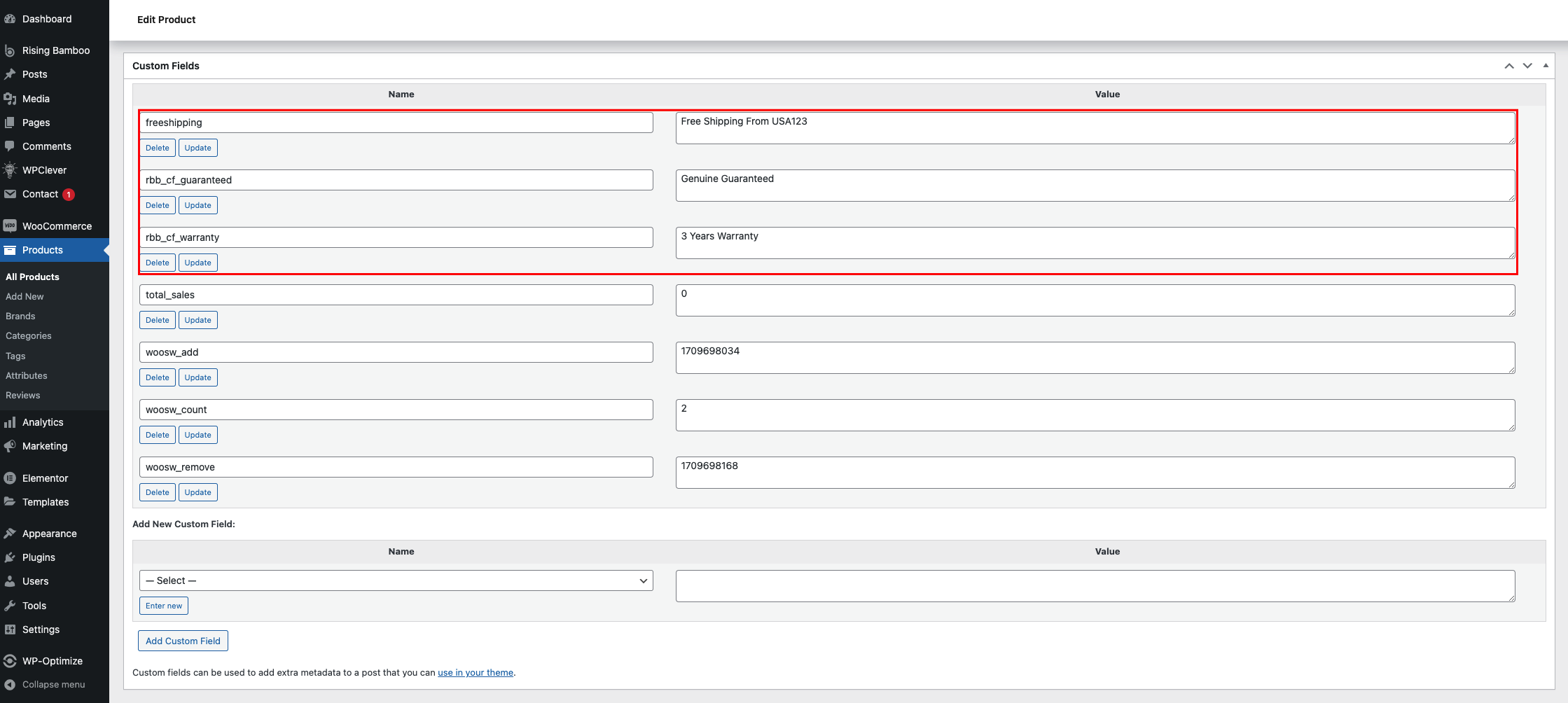Follow the 'use in your theme' link

click(476, 673)
